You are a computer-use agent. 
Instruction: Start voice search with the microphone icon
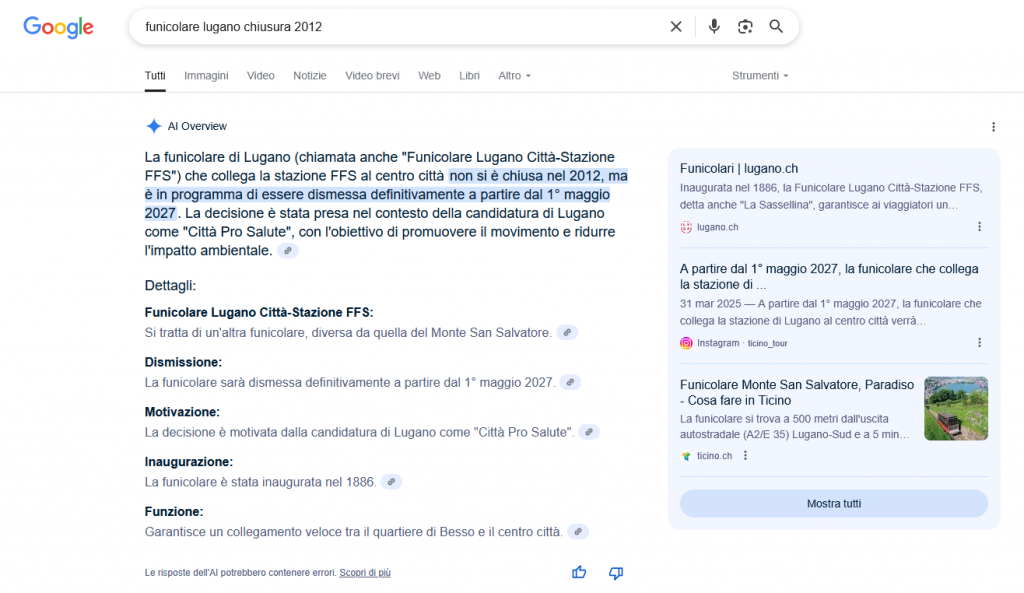[714, 27]
